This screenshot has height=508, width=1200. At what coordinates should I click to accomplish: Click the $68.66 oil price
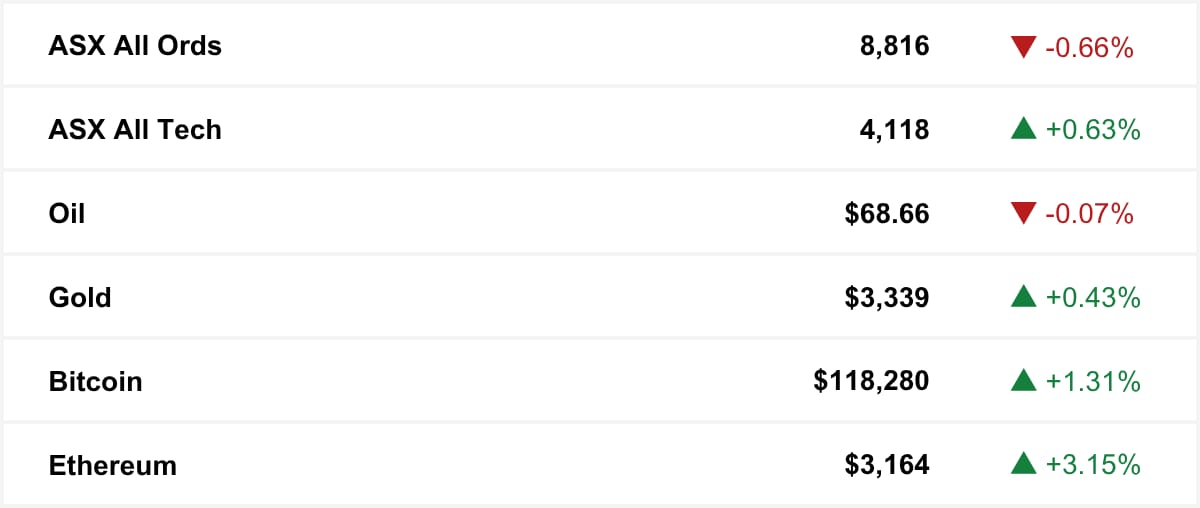pos(887,214)
